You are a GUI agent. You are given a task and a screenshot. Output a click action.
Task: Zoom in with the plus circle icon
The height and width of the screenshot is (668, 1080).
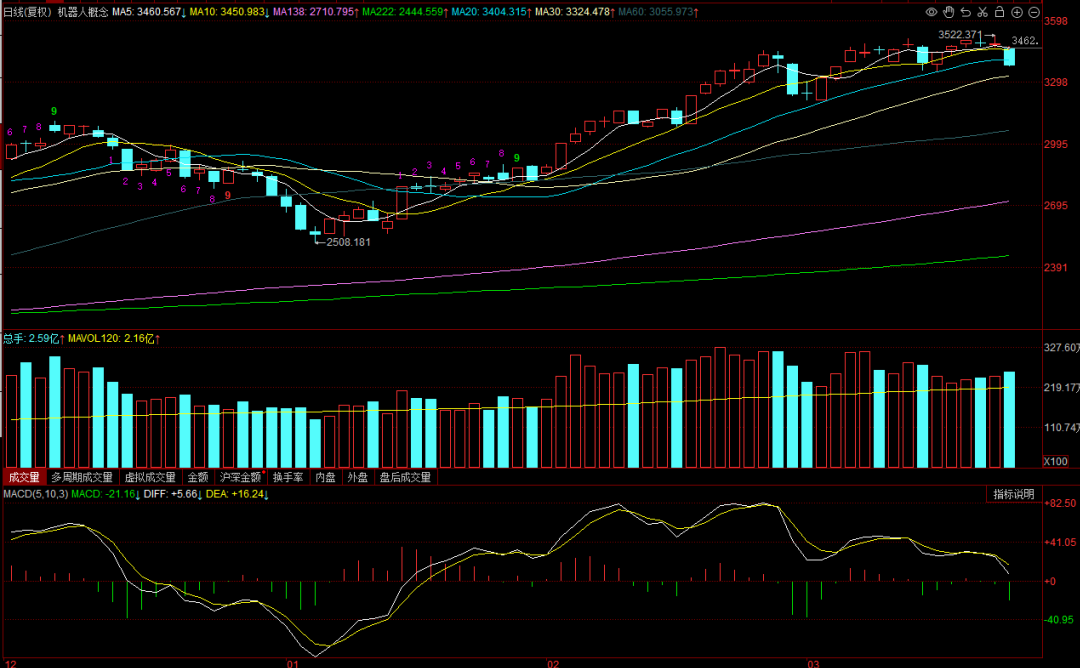point(1017,12)
